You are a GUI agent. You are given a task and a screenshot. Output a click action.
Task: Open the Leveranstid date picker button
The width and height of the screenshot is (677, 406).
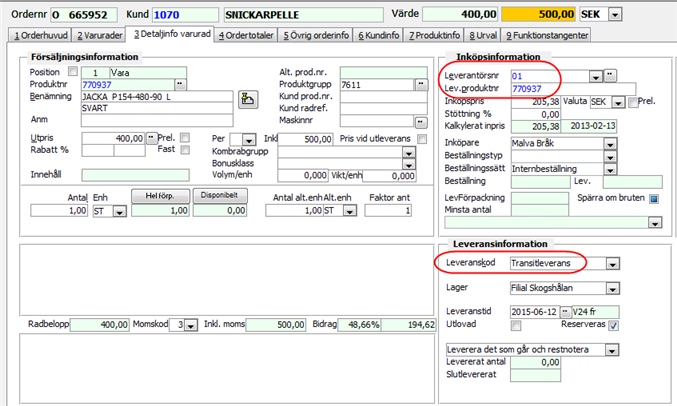(x=565, y=311)
